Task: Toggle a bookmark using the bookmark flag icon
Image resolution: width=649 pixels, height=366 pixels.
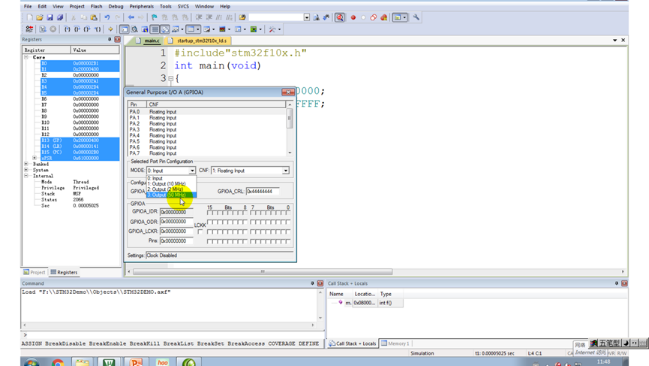Action: (x=154, y=17)
